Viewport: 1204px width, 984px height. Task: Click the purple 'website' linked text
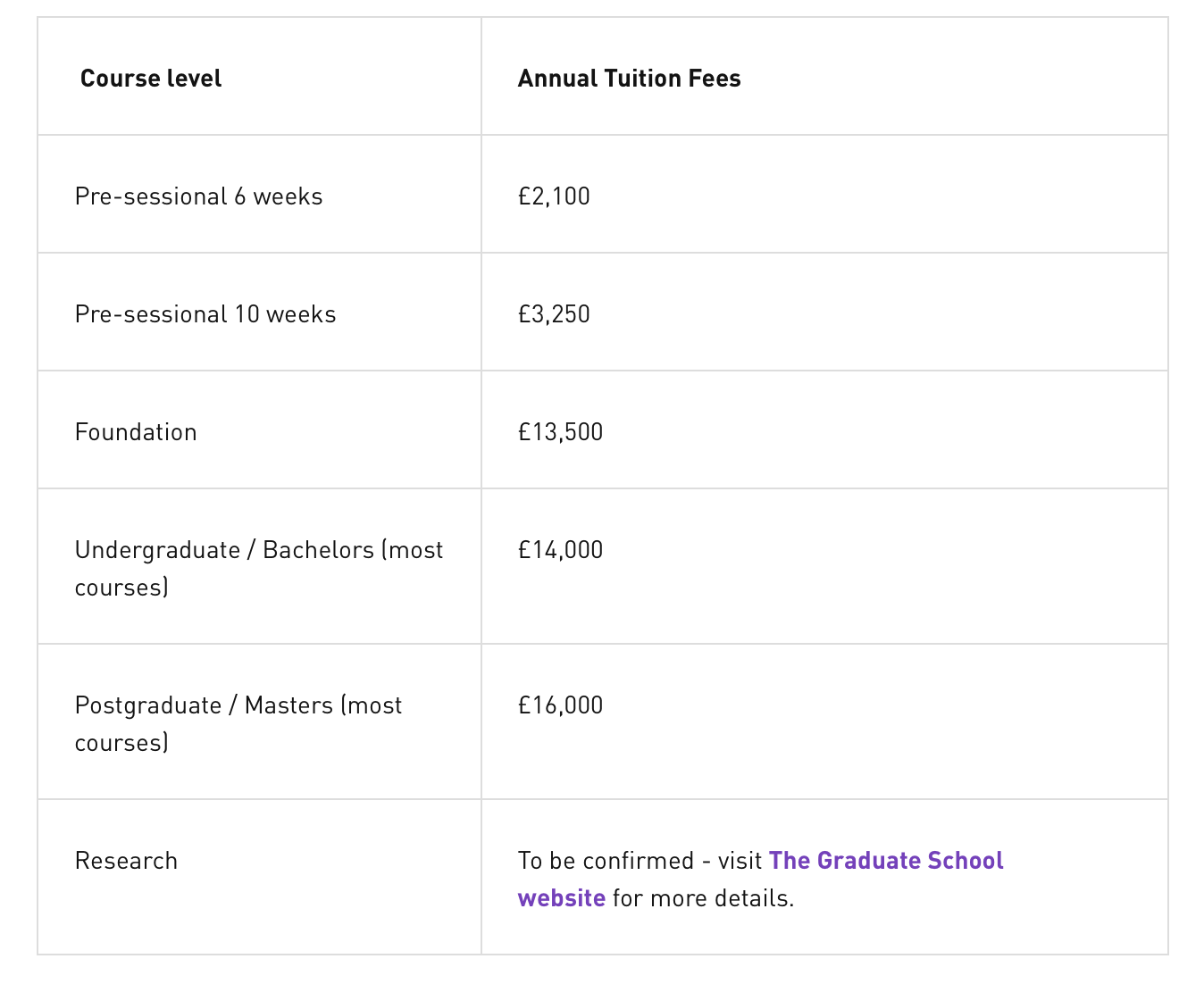(561, 897)
